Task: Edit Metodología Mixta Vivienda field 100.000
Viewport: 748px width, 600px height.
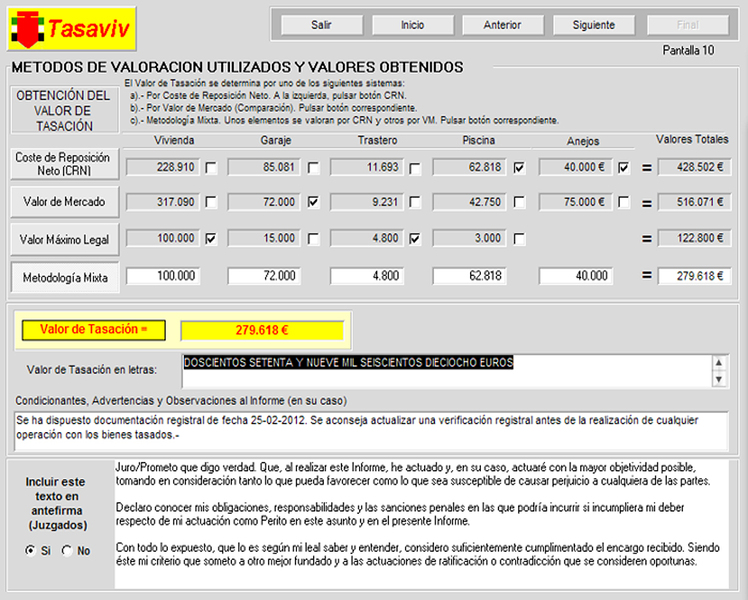Action: coord(163,276)
